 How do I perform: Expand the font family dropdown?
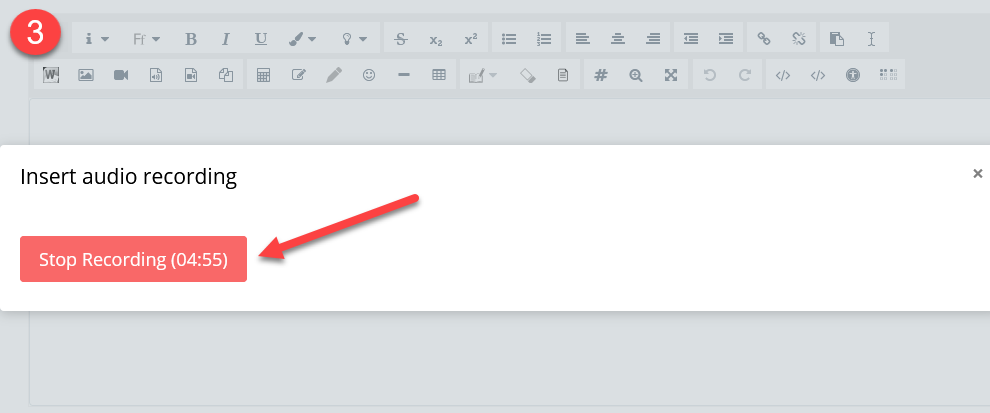(x=146, y=39)
